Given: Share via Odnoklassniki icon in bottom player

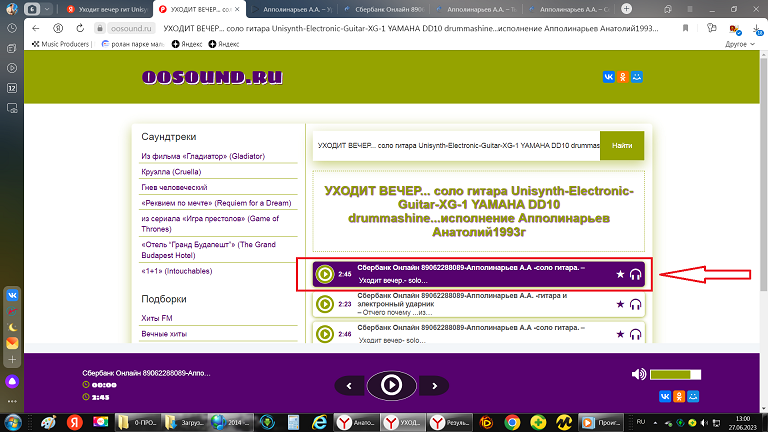Looking at the screenshot, I should click(679, 396).
